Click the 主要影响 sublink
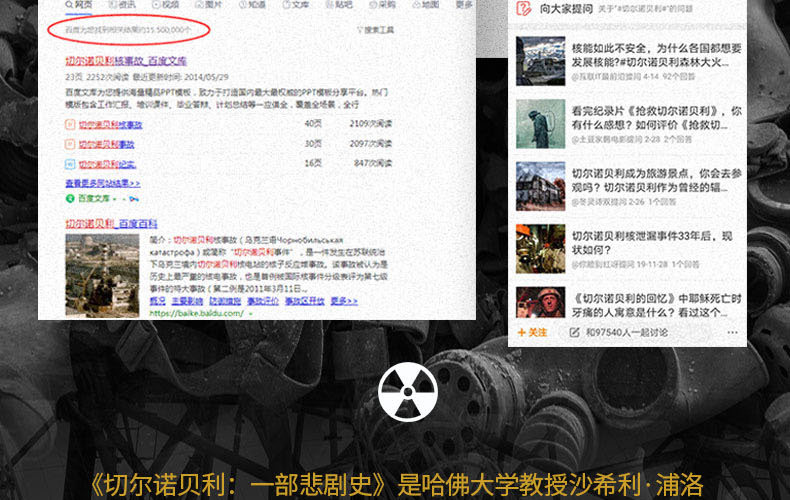790x500 pixels. pos(187,301)
